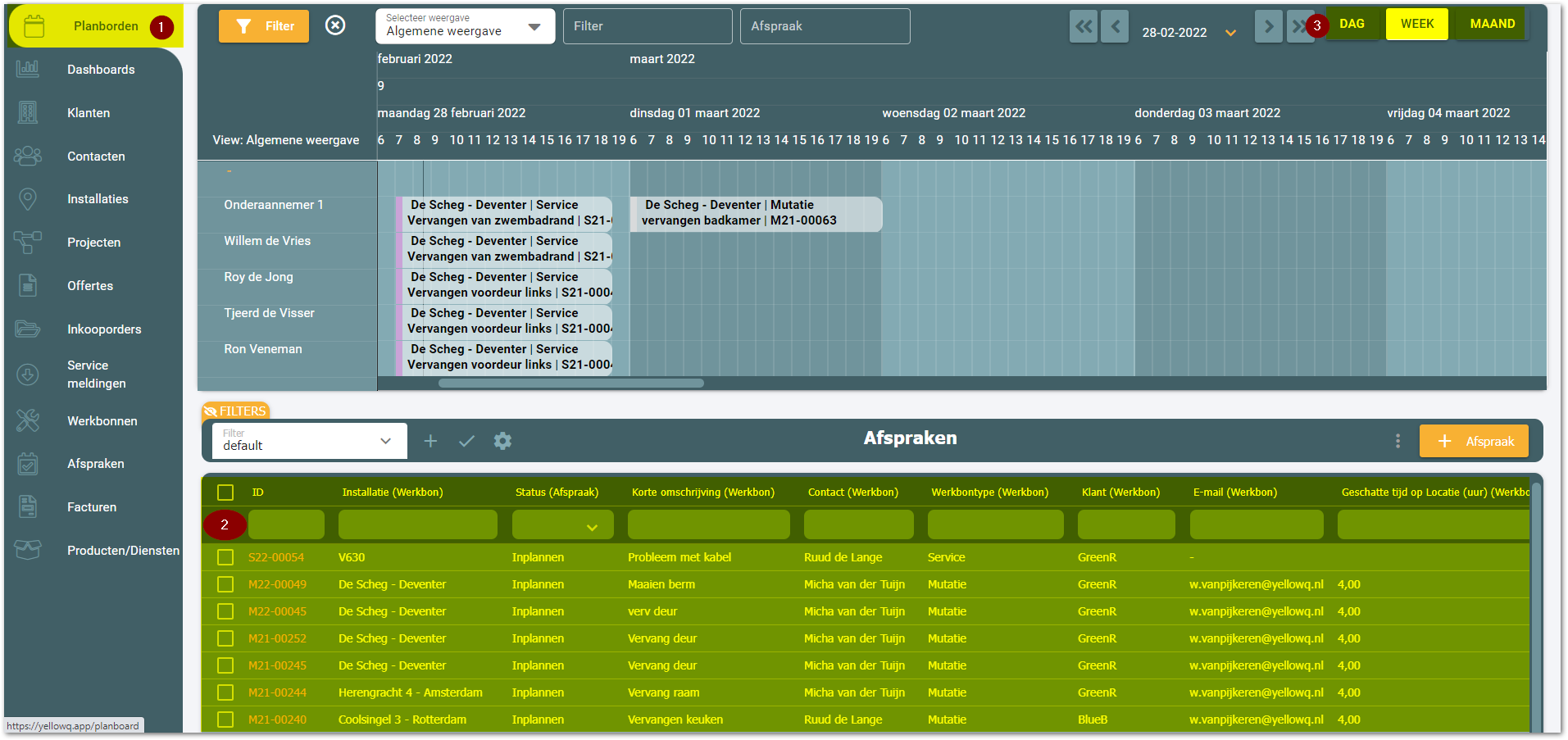Click the Projecten flow icon

pyautogui.click(x=28, y=242)
